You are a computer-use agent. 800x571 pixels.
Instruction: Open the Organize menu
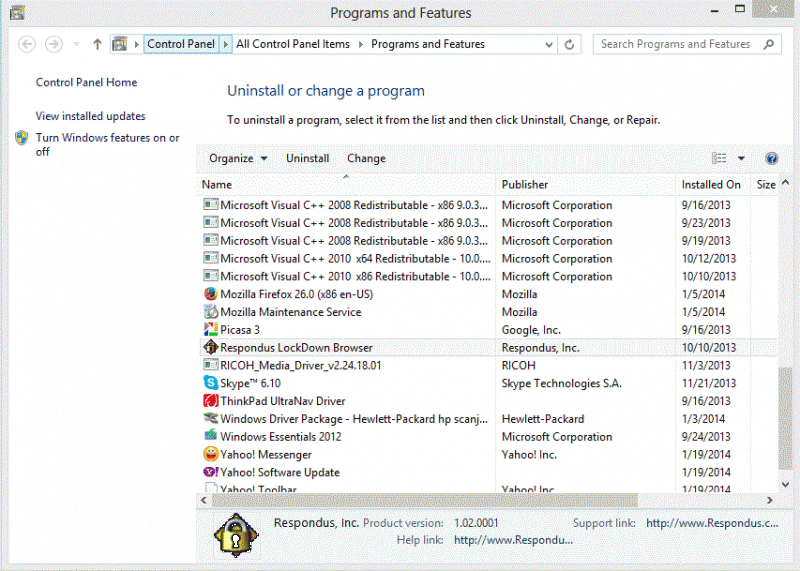[238, 158]
